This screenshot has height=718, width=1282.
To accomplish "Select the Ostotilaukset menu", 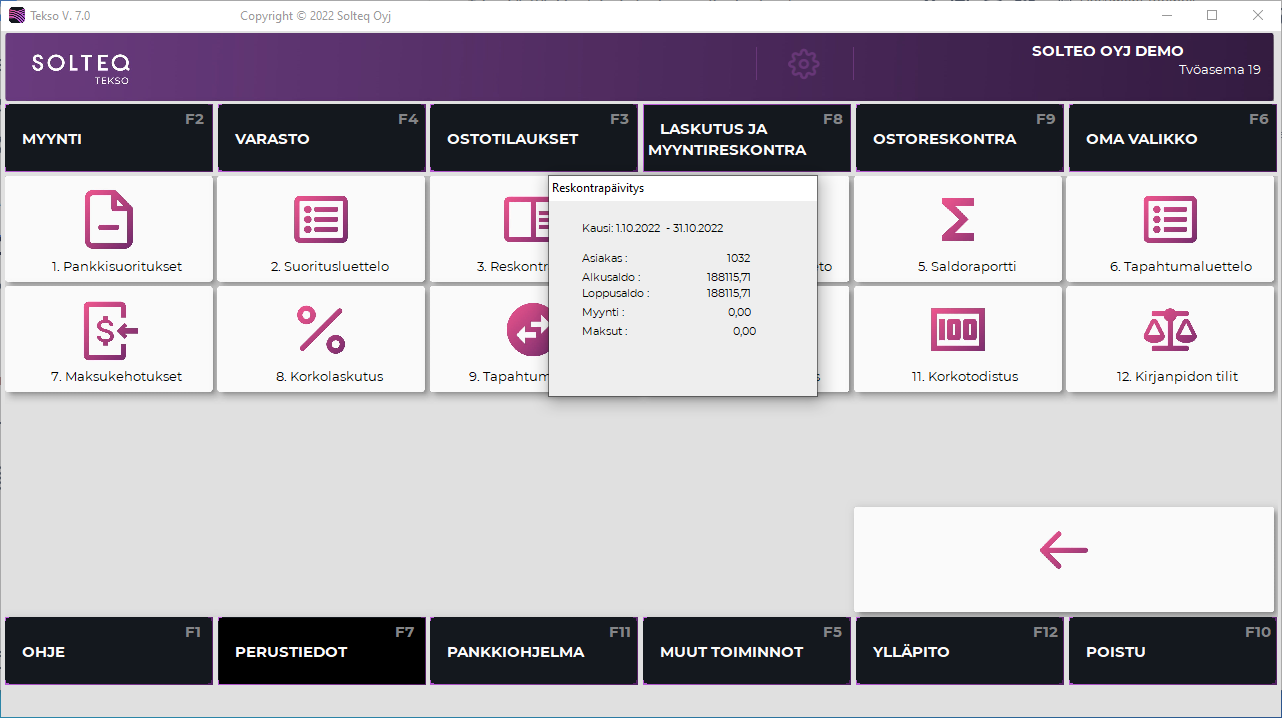I will [x=534, y=139].
